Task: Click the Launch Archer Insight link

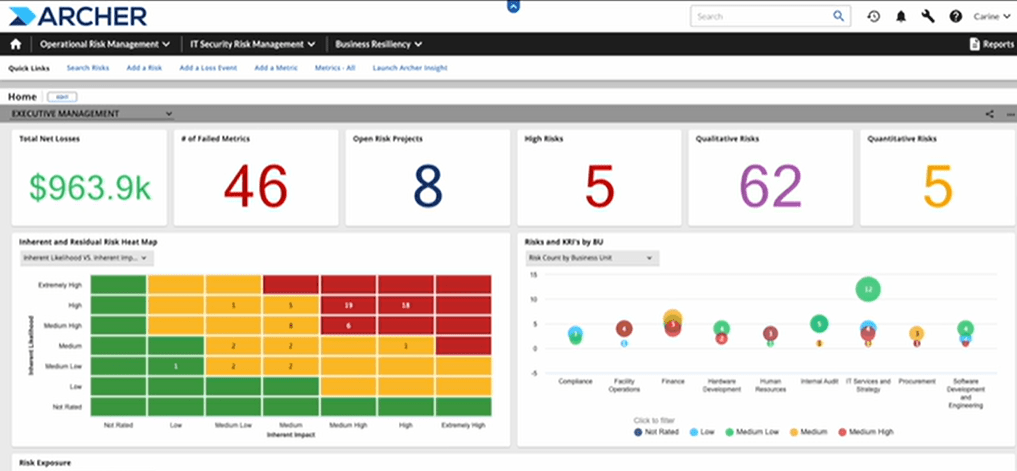Action: pos(410,67)
